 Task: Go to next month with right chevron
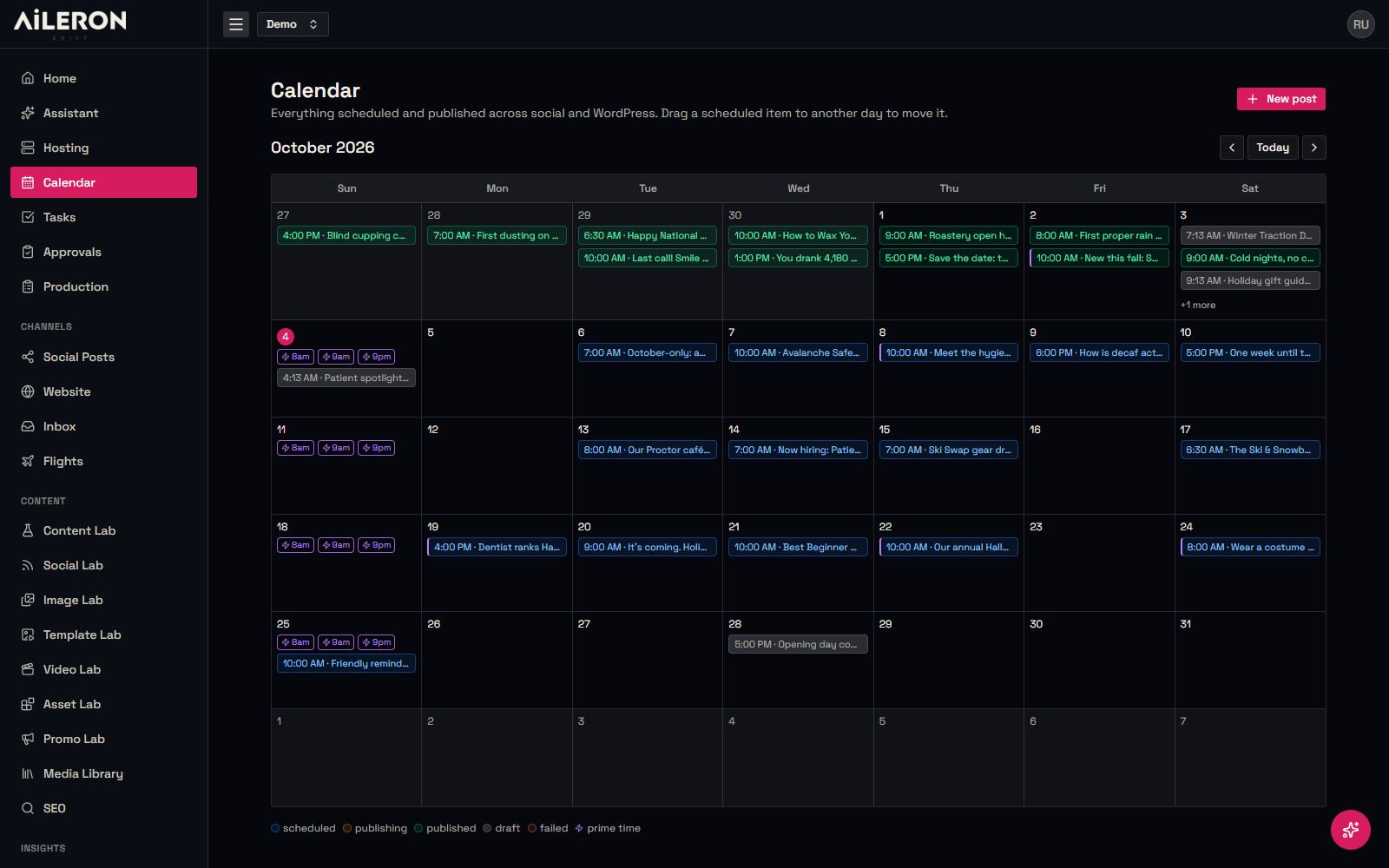[1314, 148]
